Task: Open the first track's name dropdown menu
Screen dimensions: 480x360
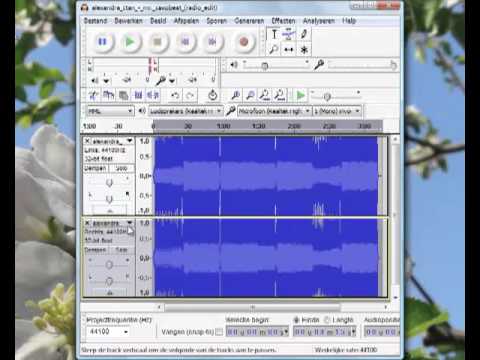Action: pyautogui.click(x=130, y=141)
